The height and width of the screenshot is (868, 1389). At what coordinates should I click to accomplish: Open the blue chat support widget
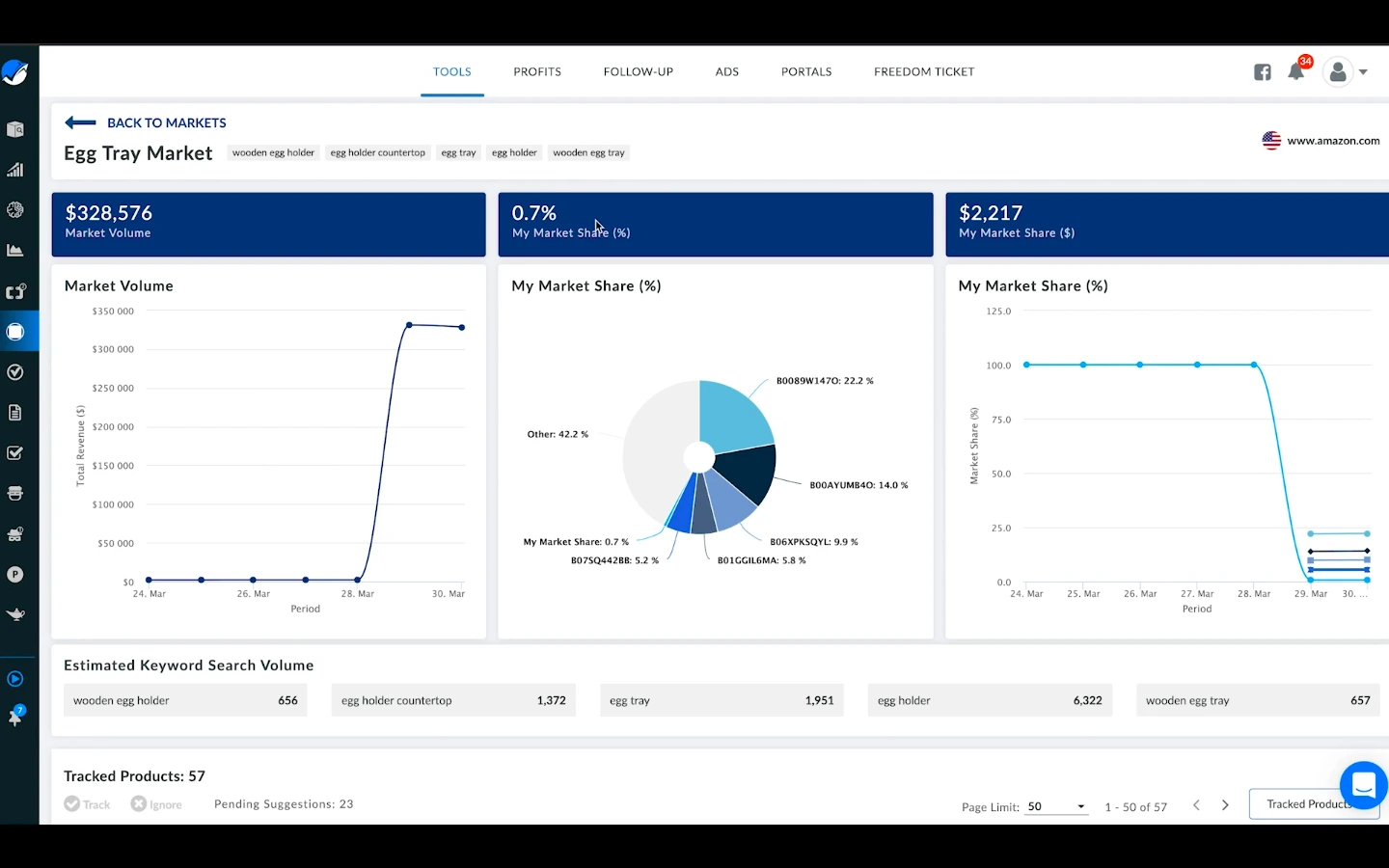(x=1363, y=785)
